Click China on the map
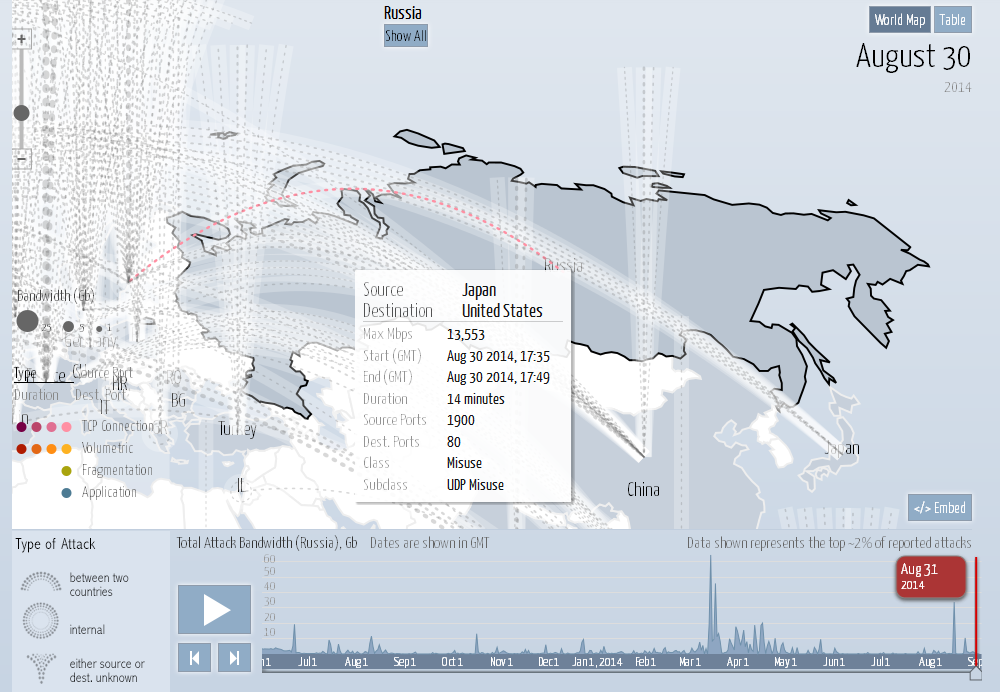This screenshot has width=1000, height=692. pyautogui.click(x=643, y=490)
